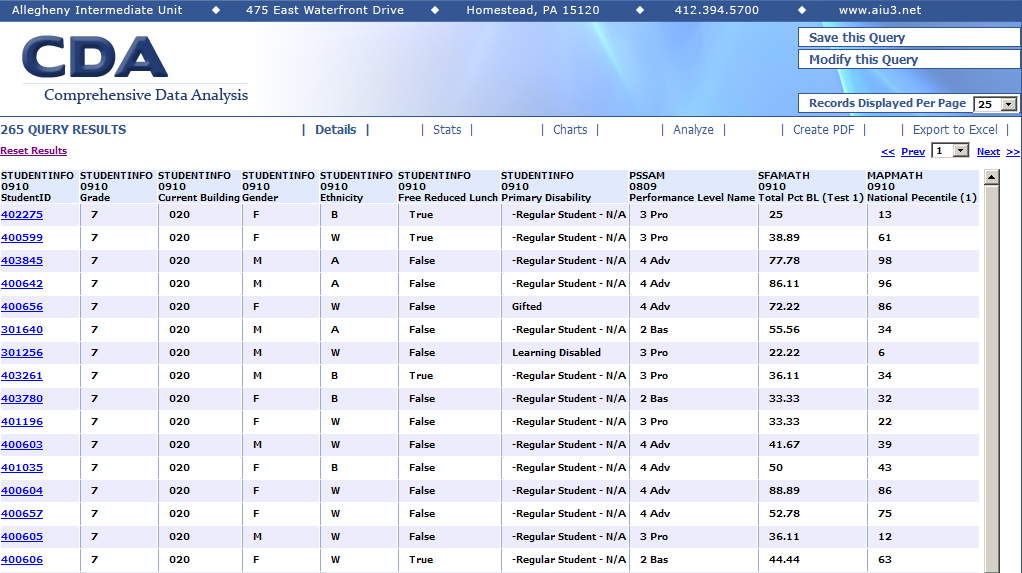Viewport: 1022px width, 573px height.
Task: Click the 88.89 Total Pct value
Action: pyautogui.click(x=784, y=491)
